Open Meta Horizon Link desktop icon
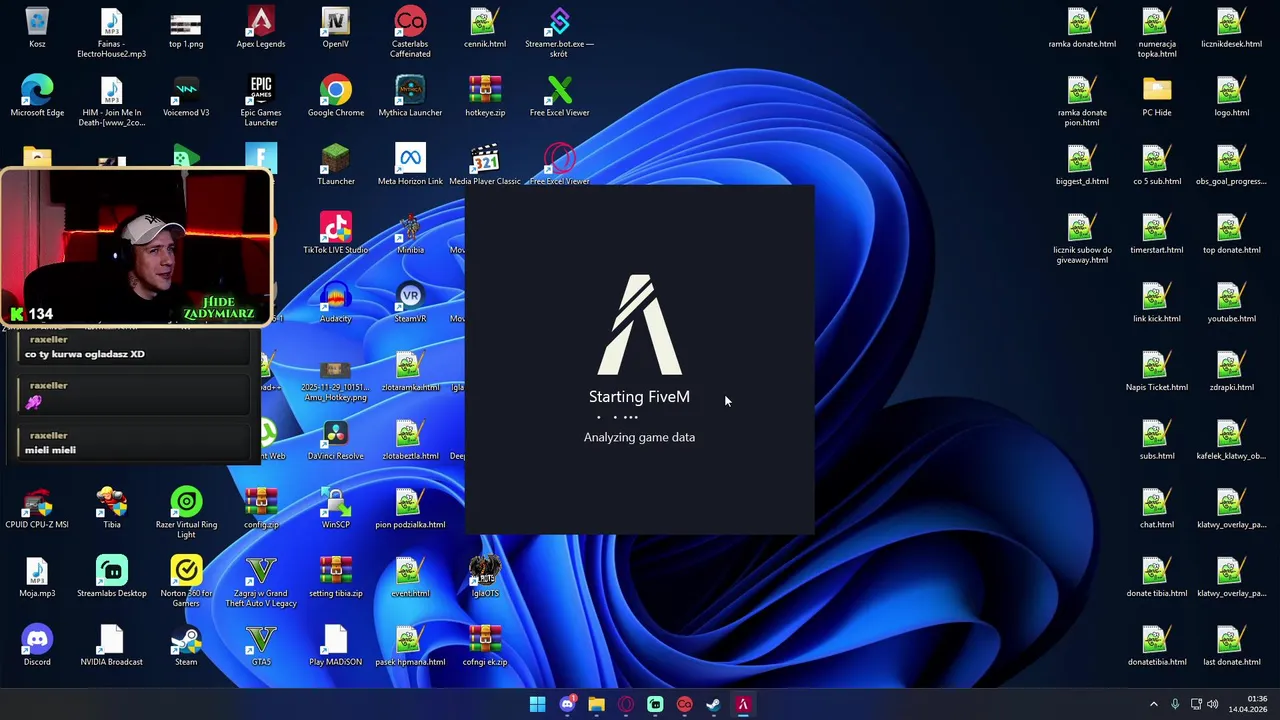The width and height of the screenshot is (1280, 720). (410, 165)
